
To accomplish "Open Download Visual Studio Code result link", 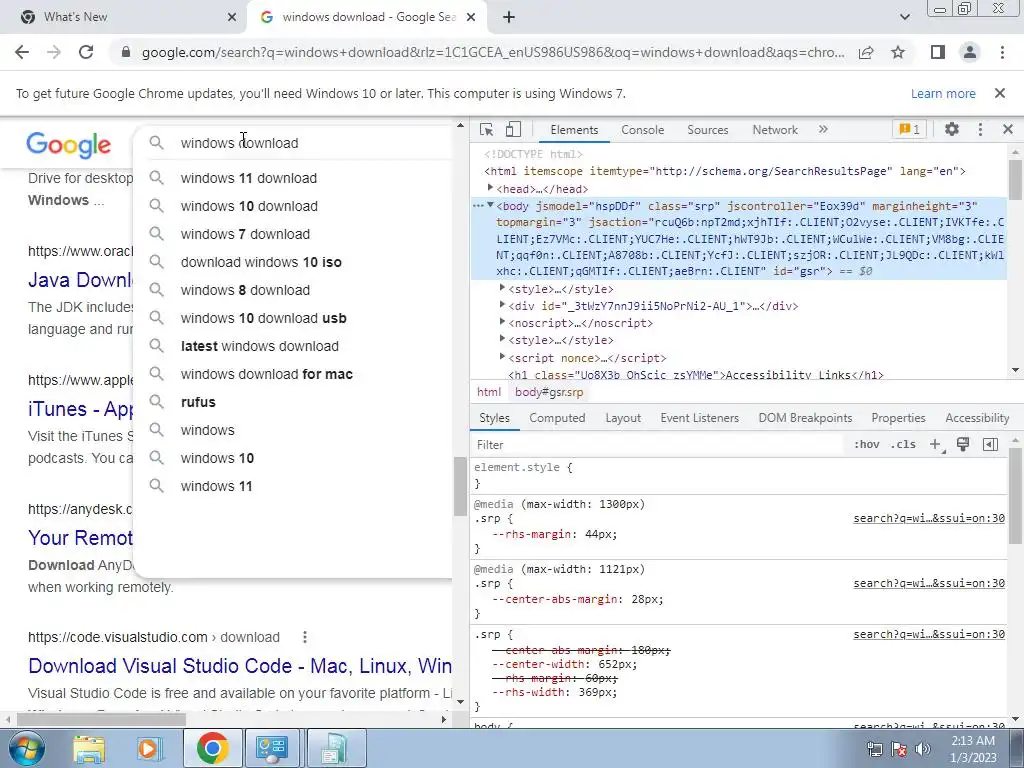I will pyautogui.click(x=240, y=665).
